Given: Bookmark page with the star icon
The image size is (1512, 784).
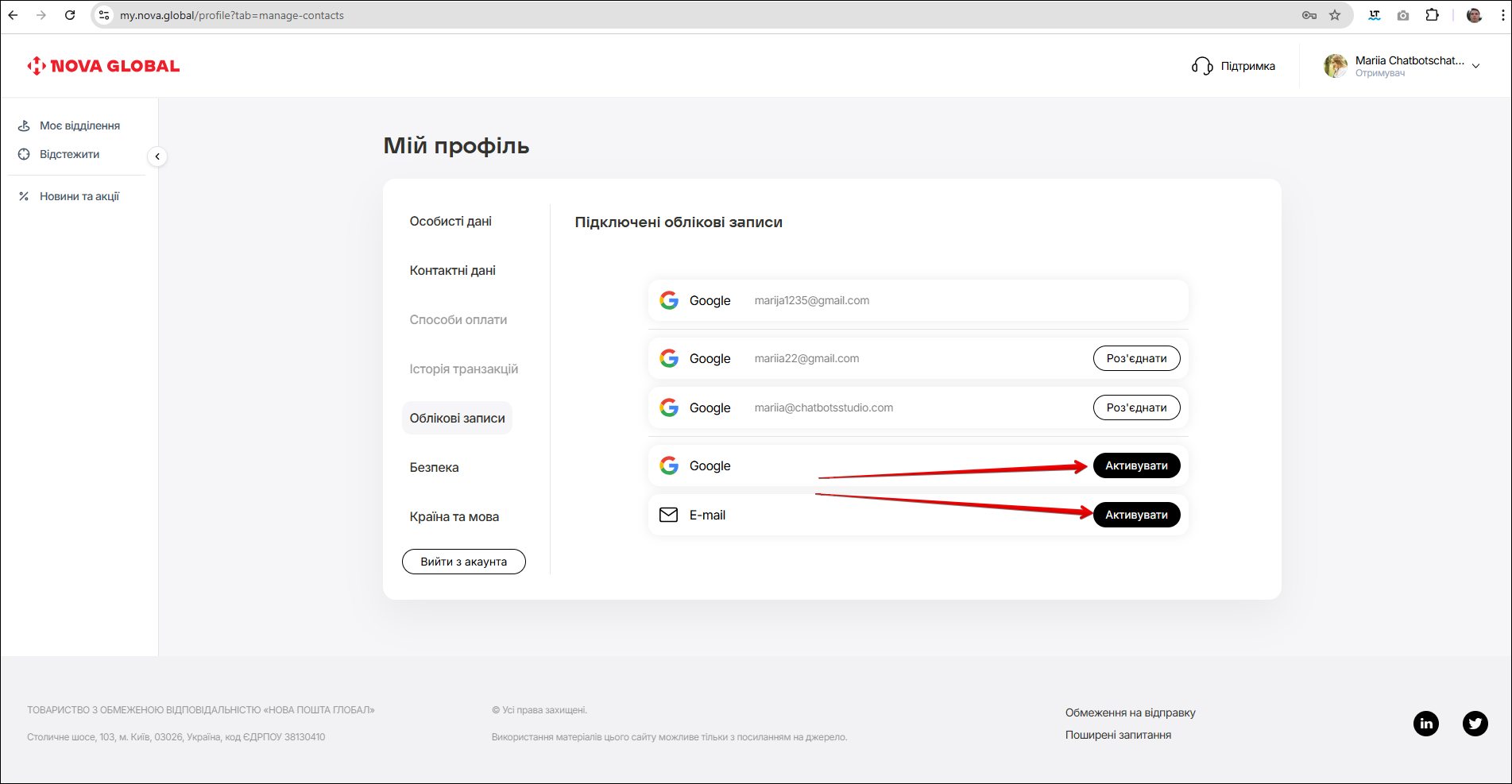Looking at the screenshot, I should tap(1335, 15).
